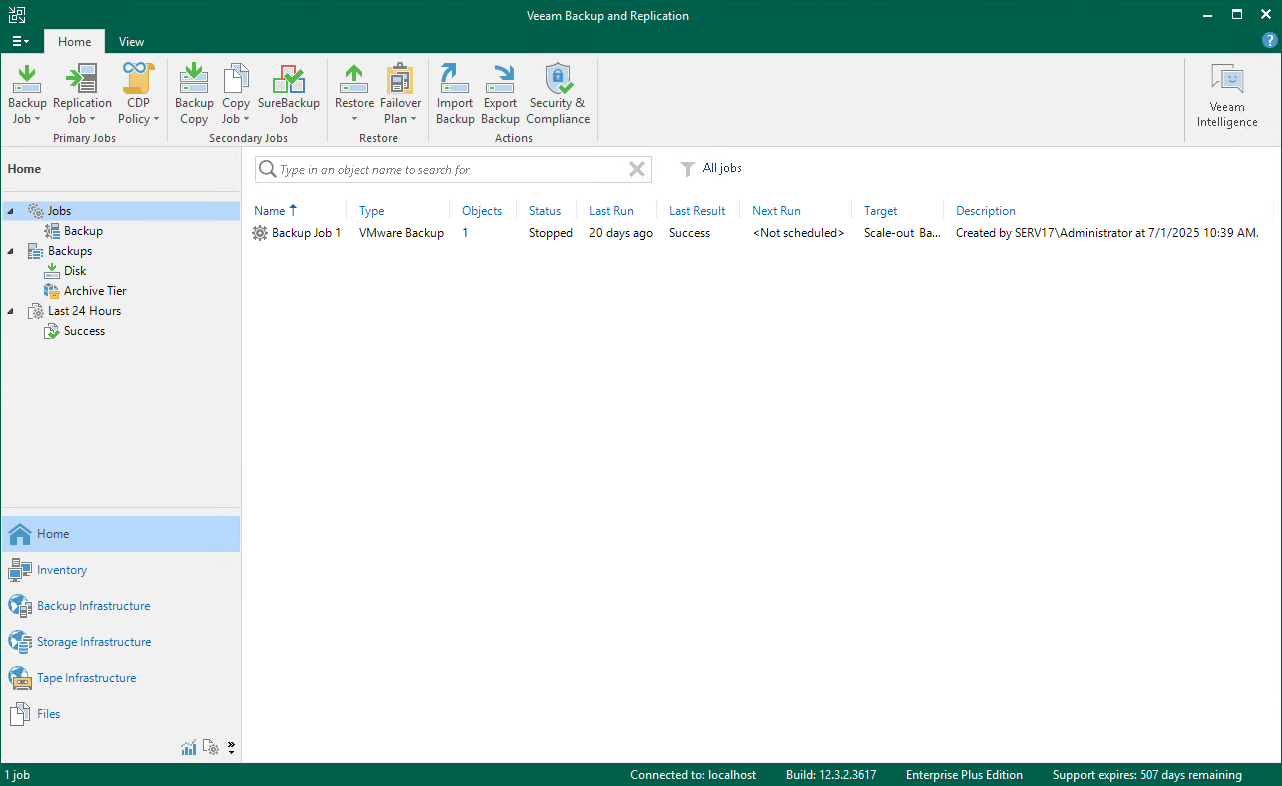This screenshot has height=786, width=1282.
Task: Click the help question mark icon
Action: [x=1270, y=40]
